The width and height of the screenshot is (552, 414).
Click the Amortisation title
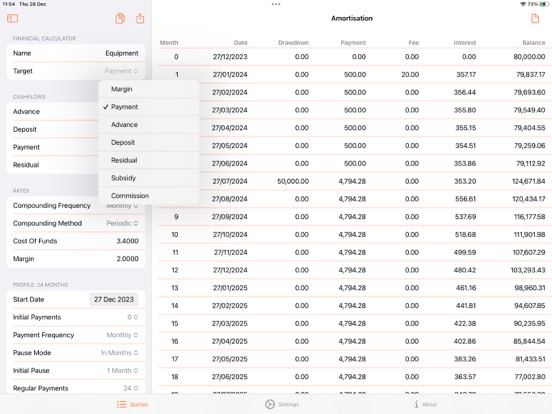tap(352, 18)
